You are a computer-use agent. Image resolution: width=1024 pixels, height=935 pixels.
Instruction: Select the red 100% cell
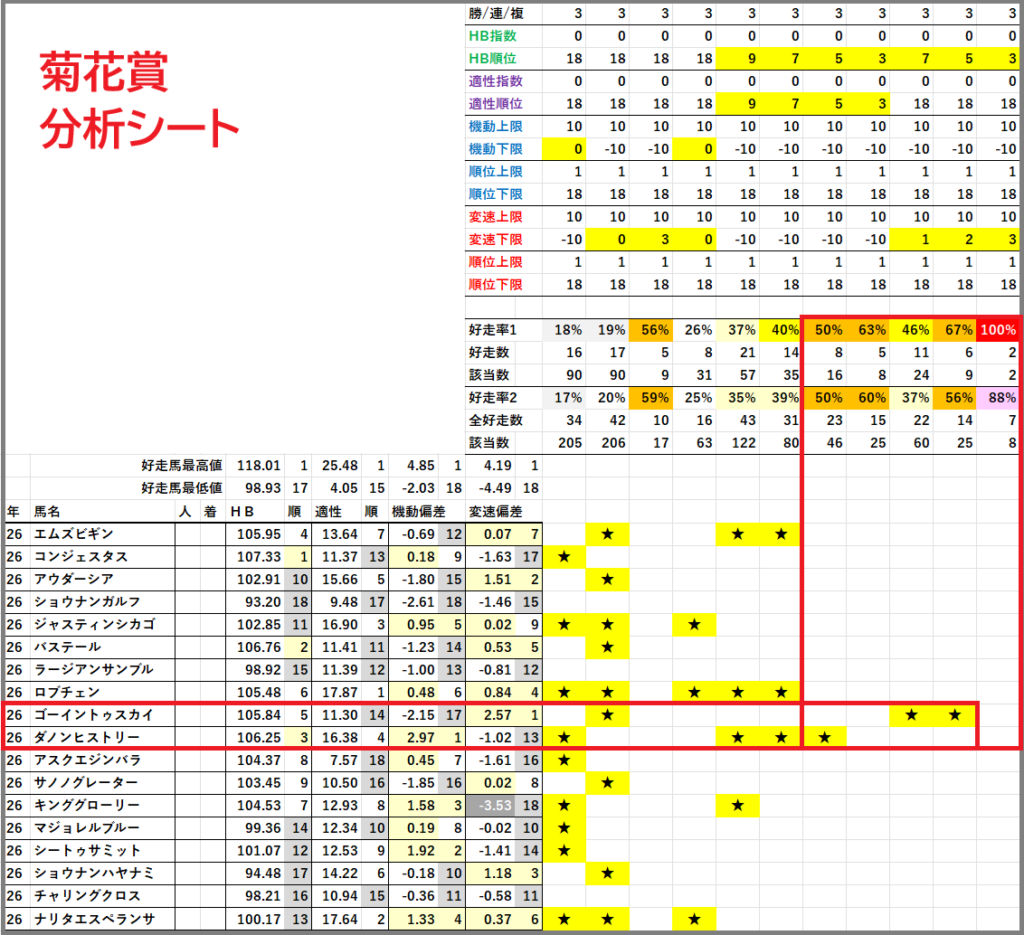(998, 330)
